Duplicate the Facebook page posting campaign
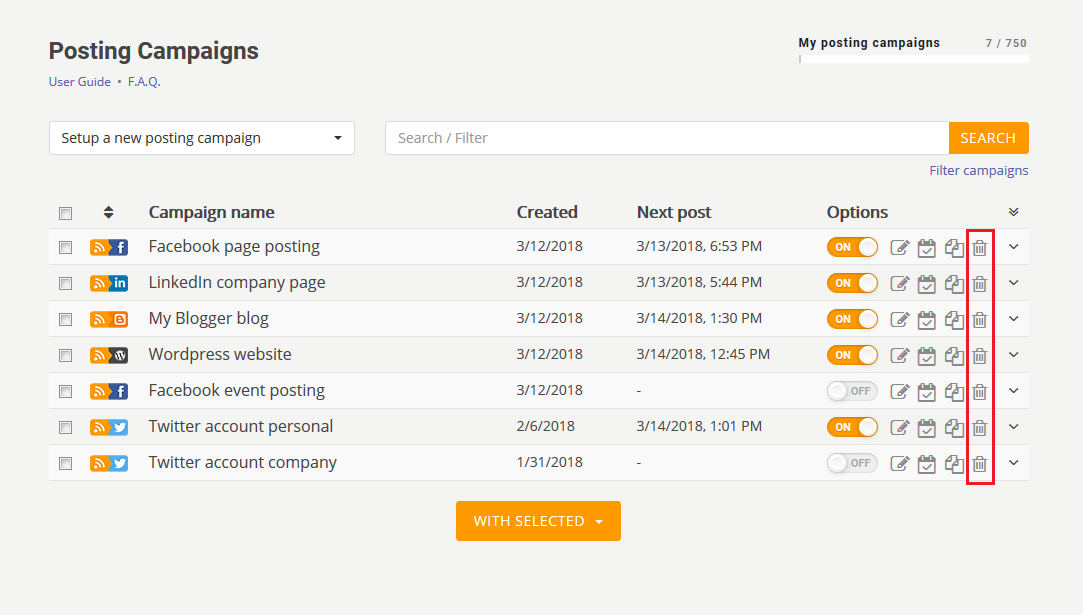1083x615 pixels. [954, 247]
